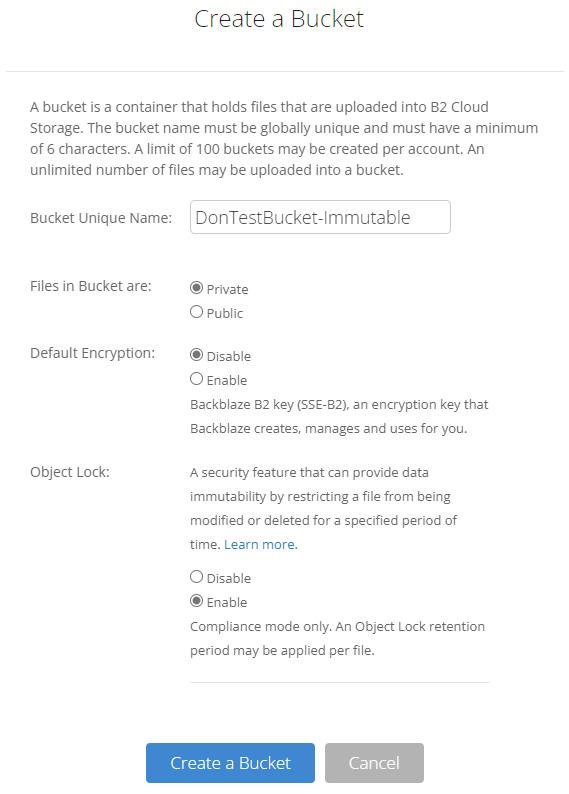This screenshot has height=794, width=569.
Task: Click the SSE-B2 encryption key description
Action: pos(339,416)
